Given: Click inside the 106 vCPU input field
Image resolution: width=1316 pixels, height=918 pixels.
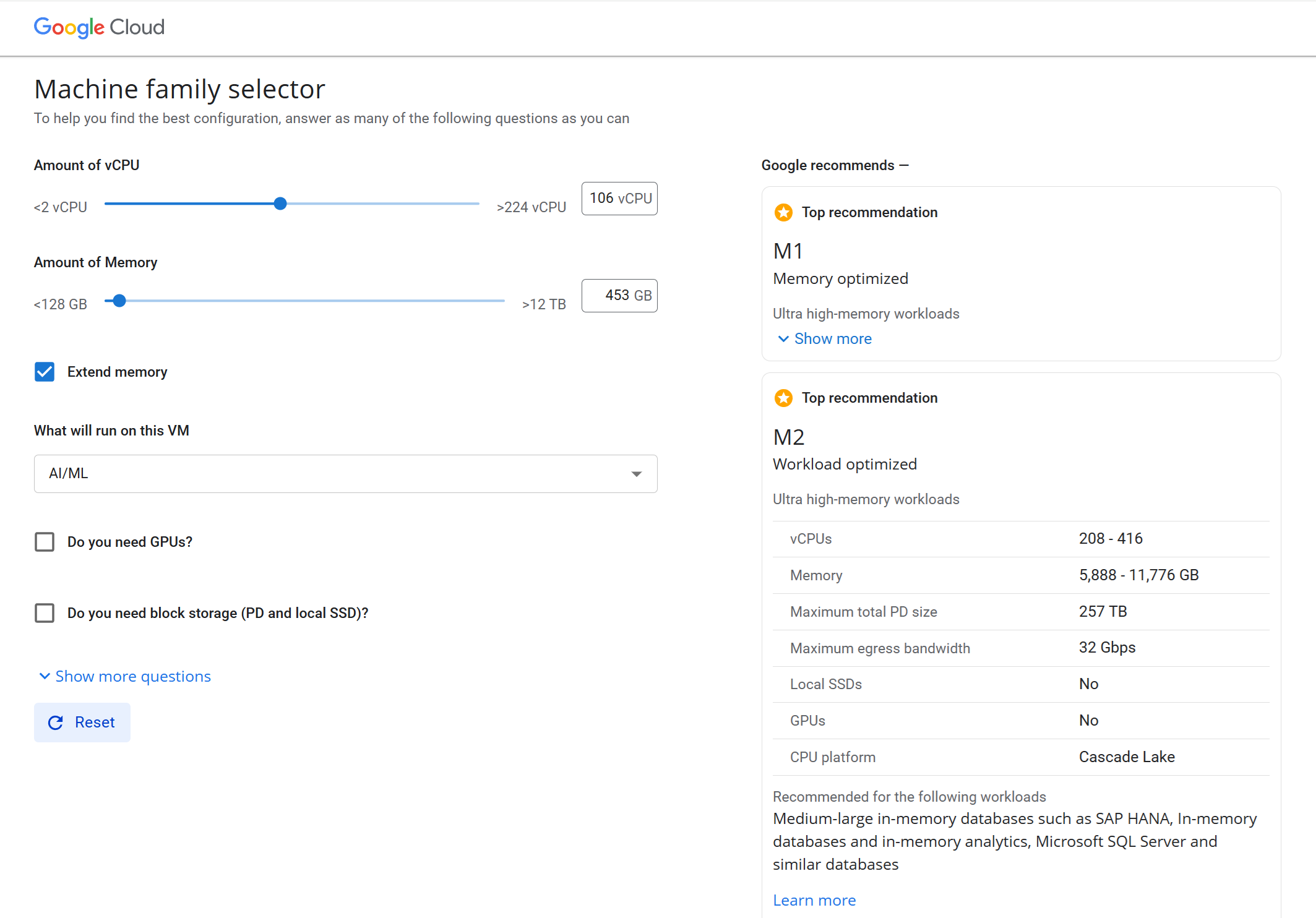Looking at the screenshot, I should pos(619,198).
